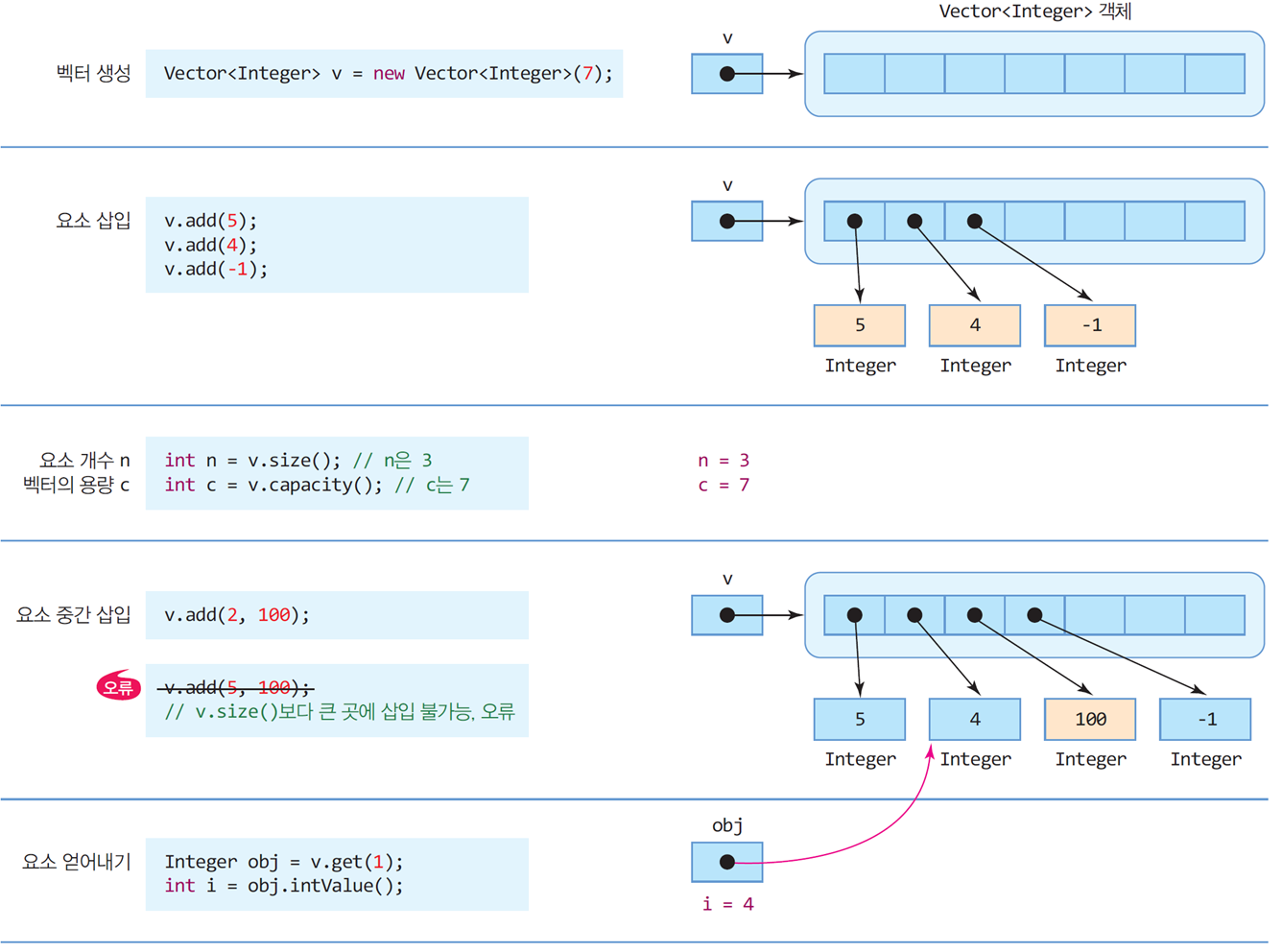Screen dimensions: 1282x952
Task: Click the 삽입 불가능, 오류 comment line
Action: (x=340, y=711)
